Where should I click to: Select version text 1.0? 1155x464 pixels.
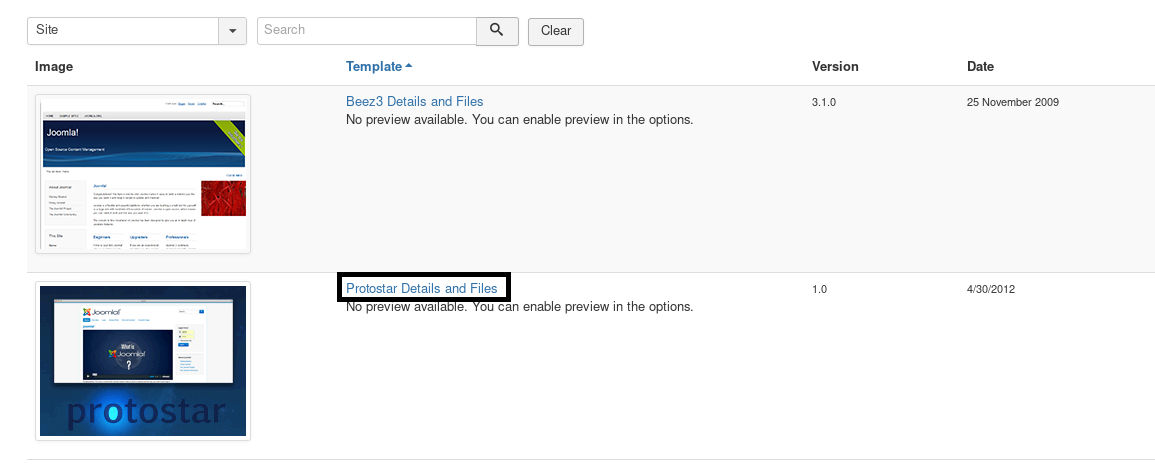coord(819,289)
